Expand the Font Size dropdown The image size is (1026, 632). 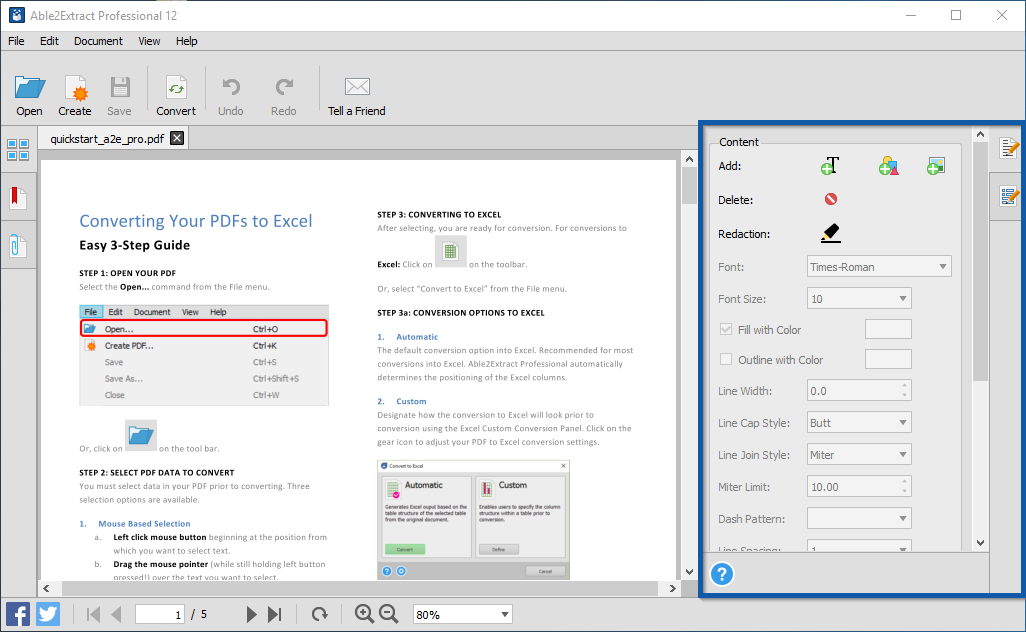[x=859, y=298]
